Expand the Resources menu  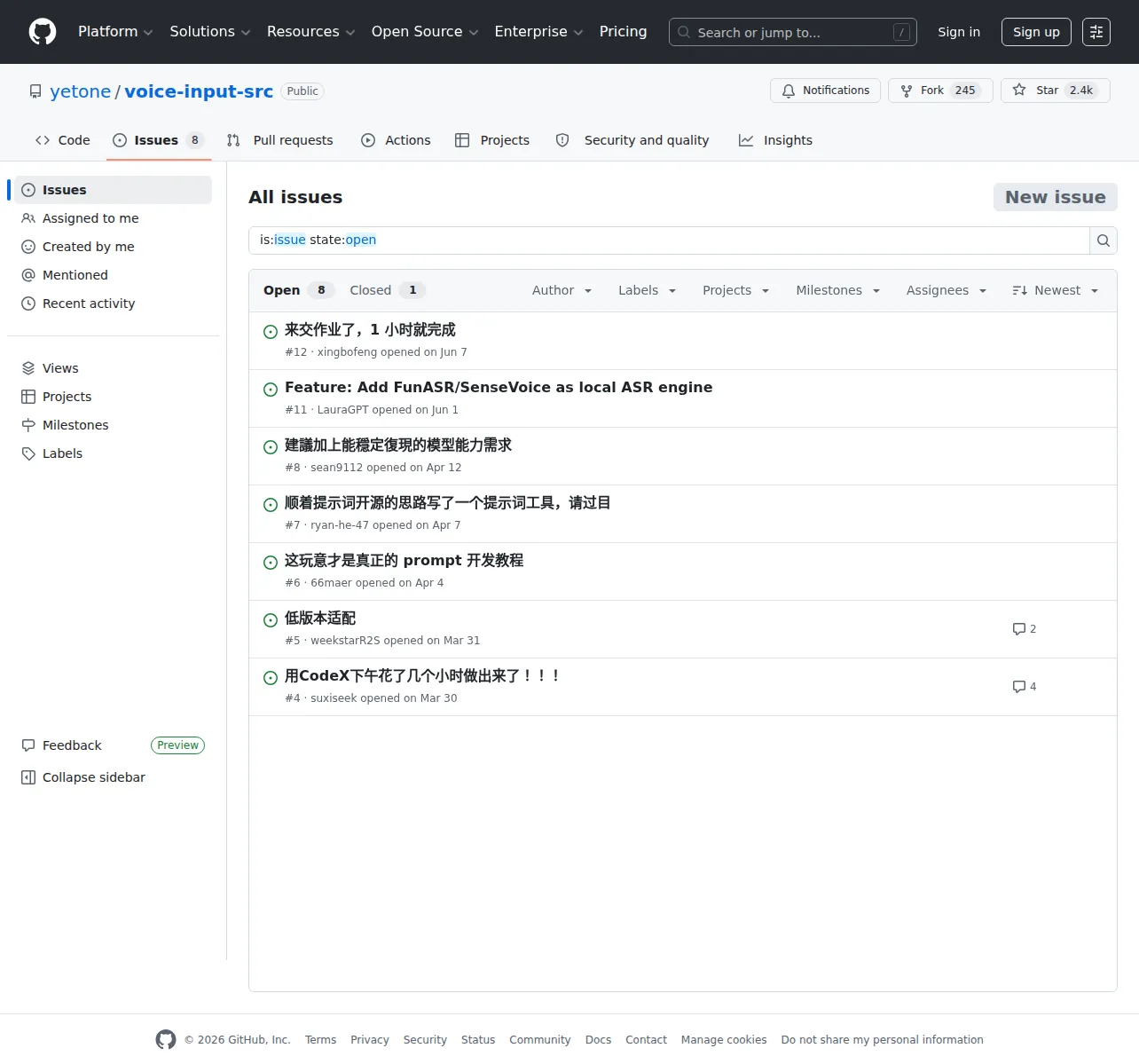310,32
